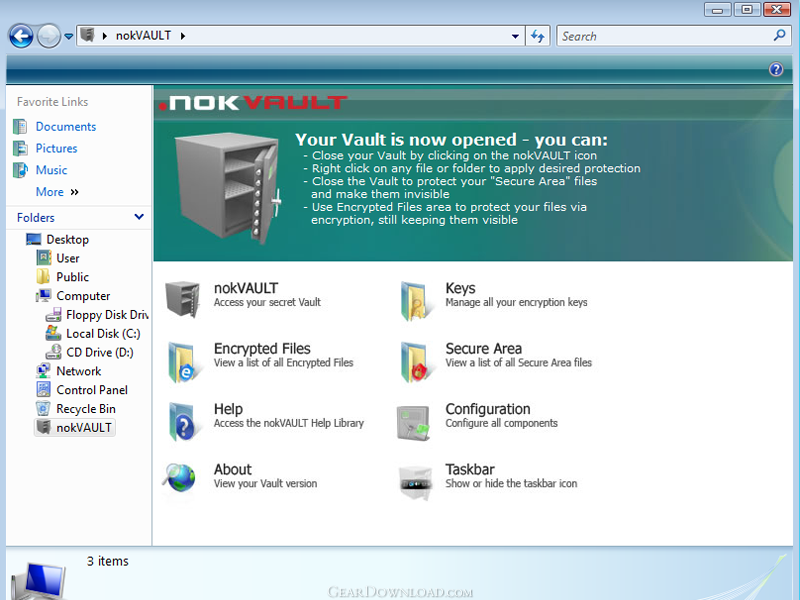Click the Keys title text
Screen dimensions: 800x600
pos(460,288)
